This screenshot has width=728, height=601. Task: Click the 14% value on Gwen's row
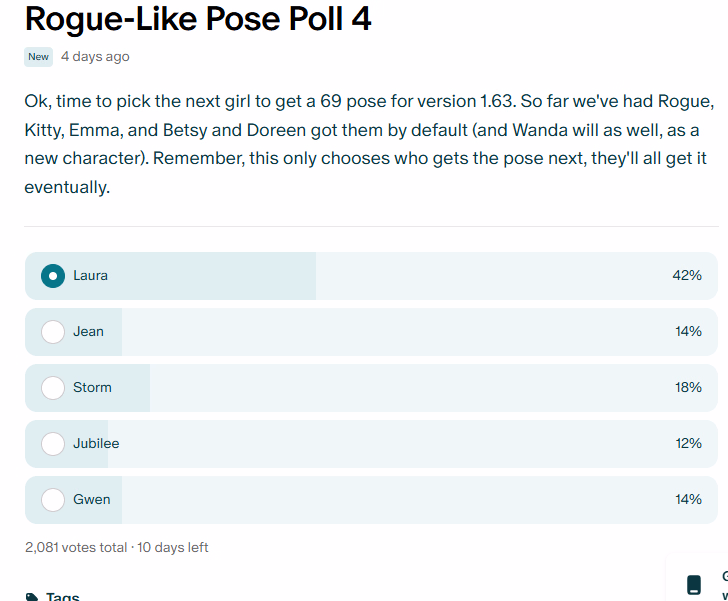click(688, 499)
